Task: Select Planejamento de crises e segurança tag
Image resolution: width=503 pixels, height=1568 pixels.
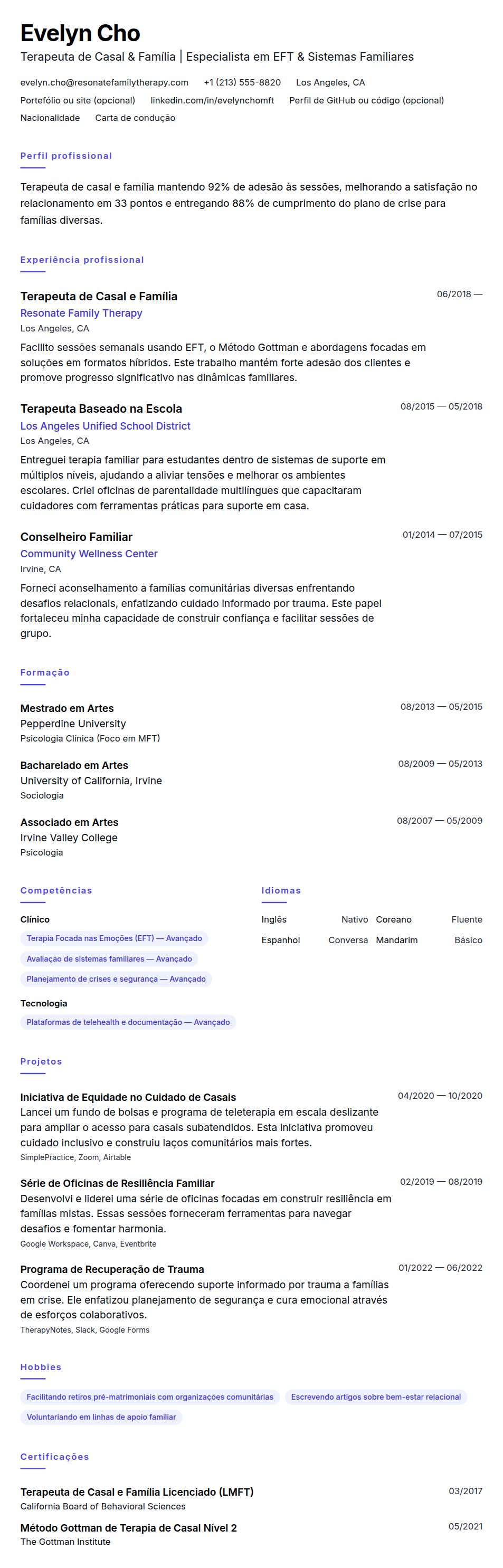Action: pos(116,979)
